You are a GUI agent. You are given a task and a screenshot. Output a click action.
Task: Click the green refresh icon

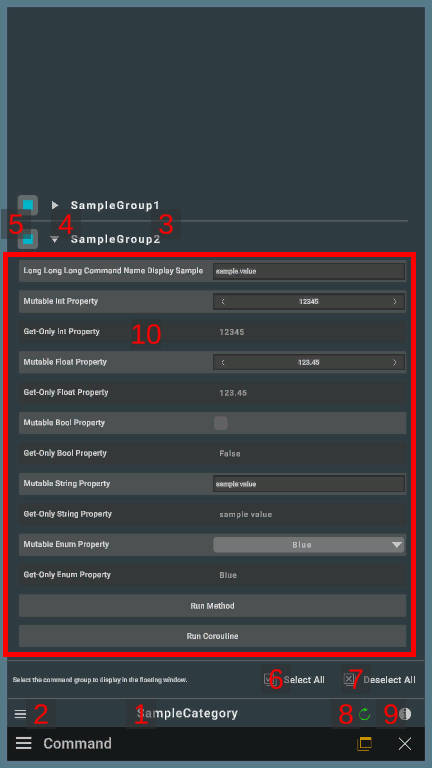point(364,714)
